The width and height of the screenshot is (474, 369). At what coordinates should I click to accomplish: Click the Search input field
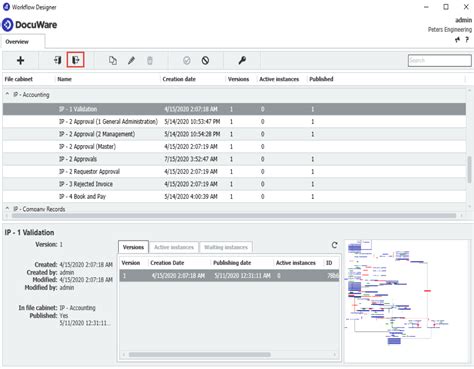coord(439,60)
